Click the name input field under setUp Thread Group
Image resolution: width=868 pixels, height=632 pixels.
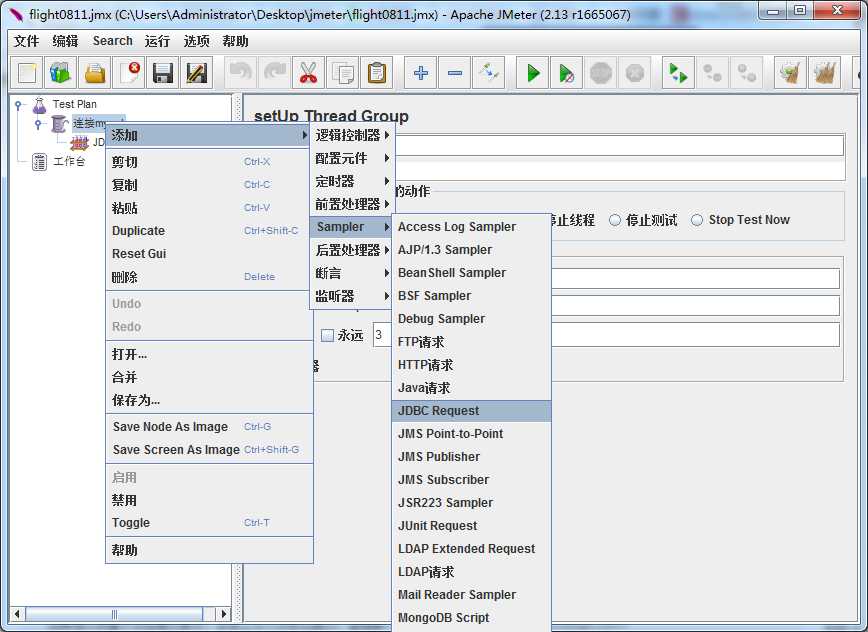click(619, 146)
